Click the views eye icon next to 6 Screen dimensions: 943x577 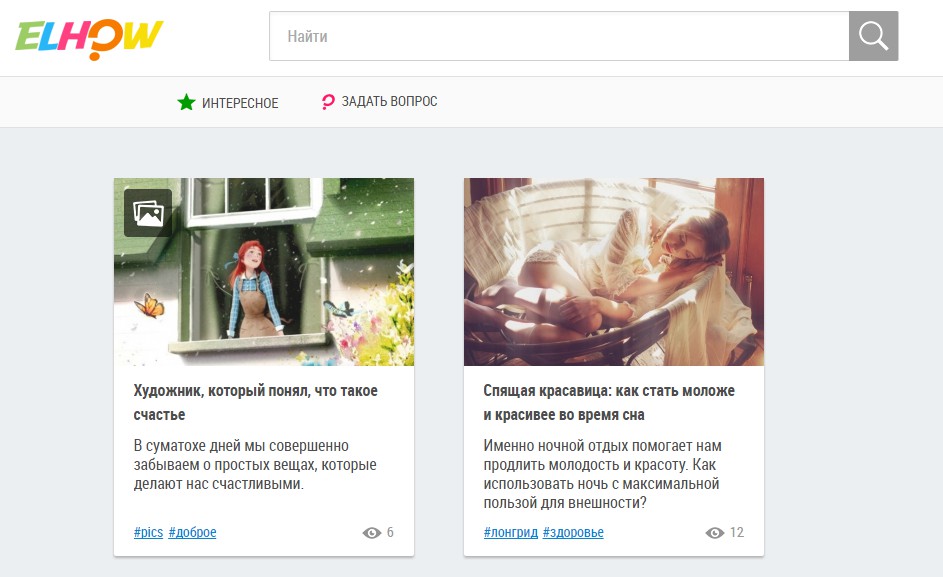pos(372,533)
